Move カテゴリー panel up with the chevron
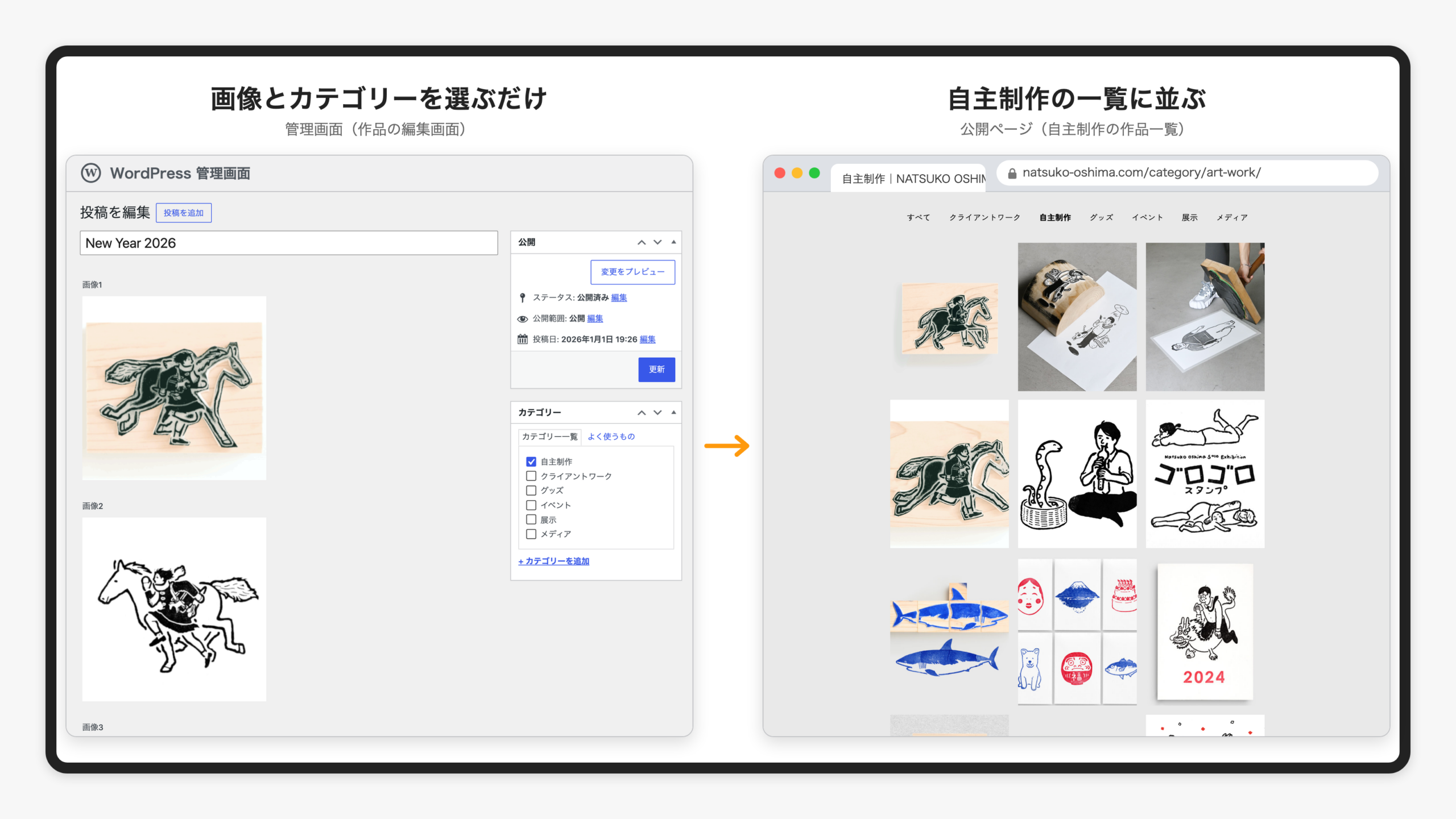The width and height of the screenshot is (1456, 819). tap(642, 412)
